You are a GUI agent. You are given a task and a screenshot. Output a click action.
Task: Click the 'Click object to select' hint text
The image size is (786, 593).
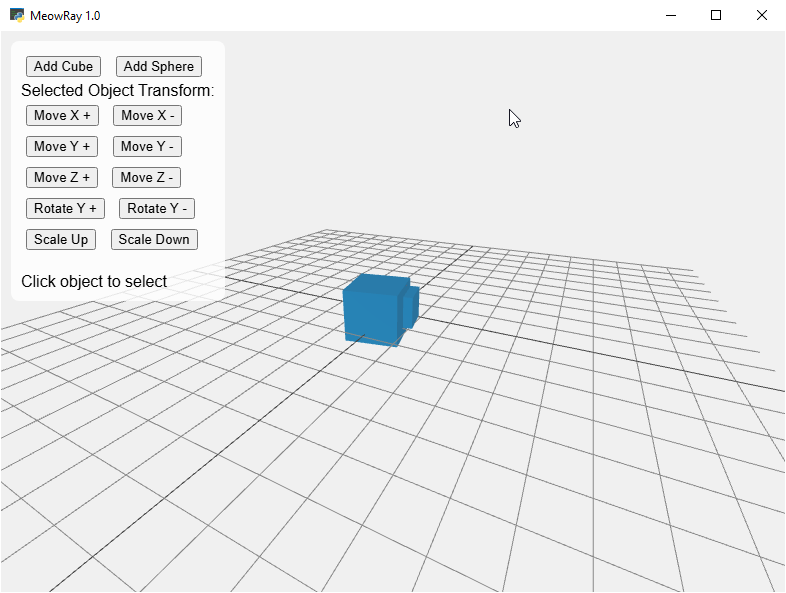point(94,281)
